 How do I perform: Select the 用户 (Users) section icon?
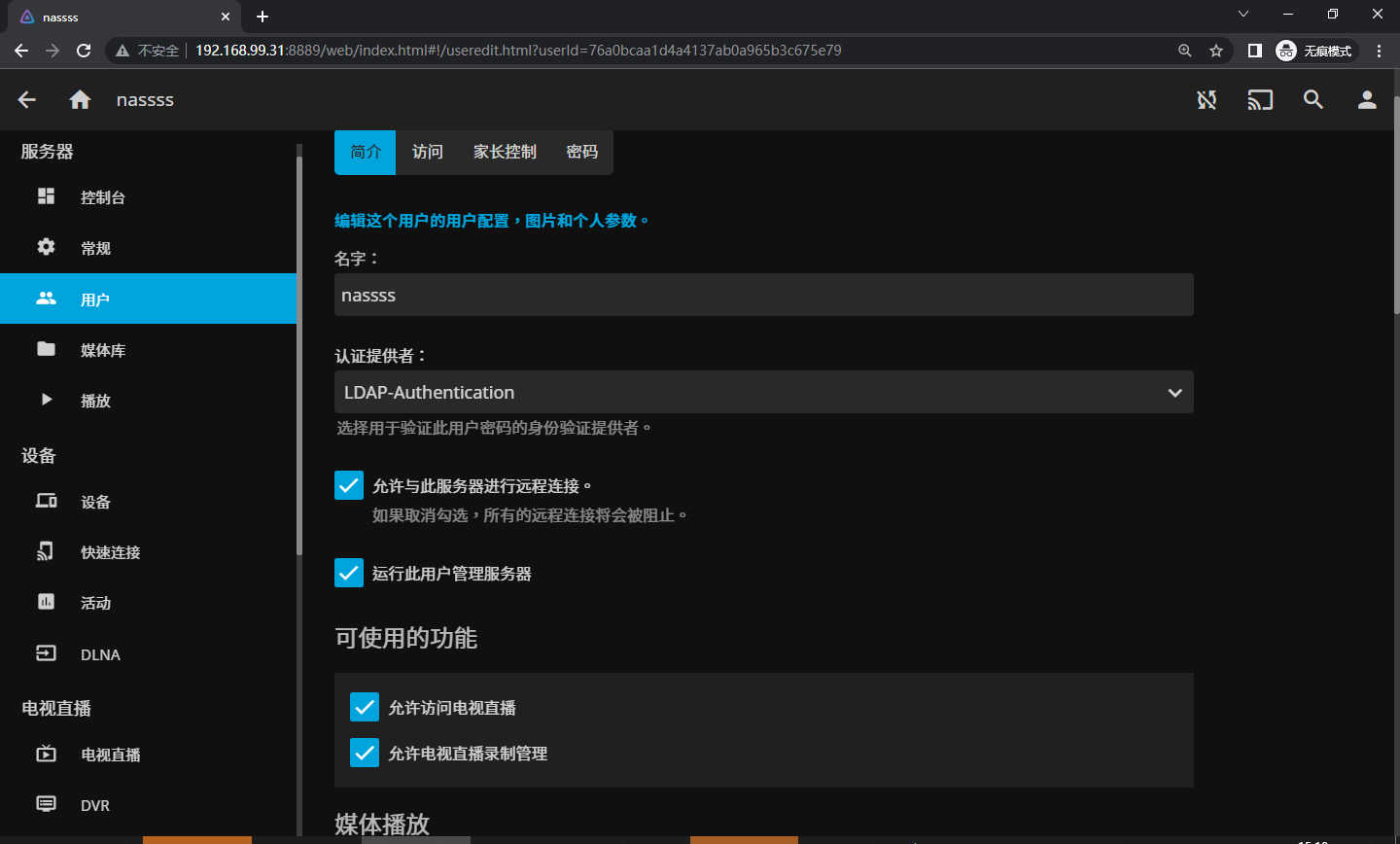click(x=46, y=299)
